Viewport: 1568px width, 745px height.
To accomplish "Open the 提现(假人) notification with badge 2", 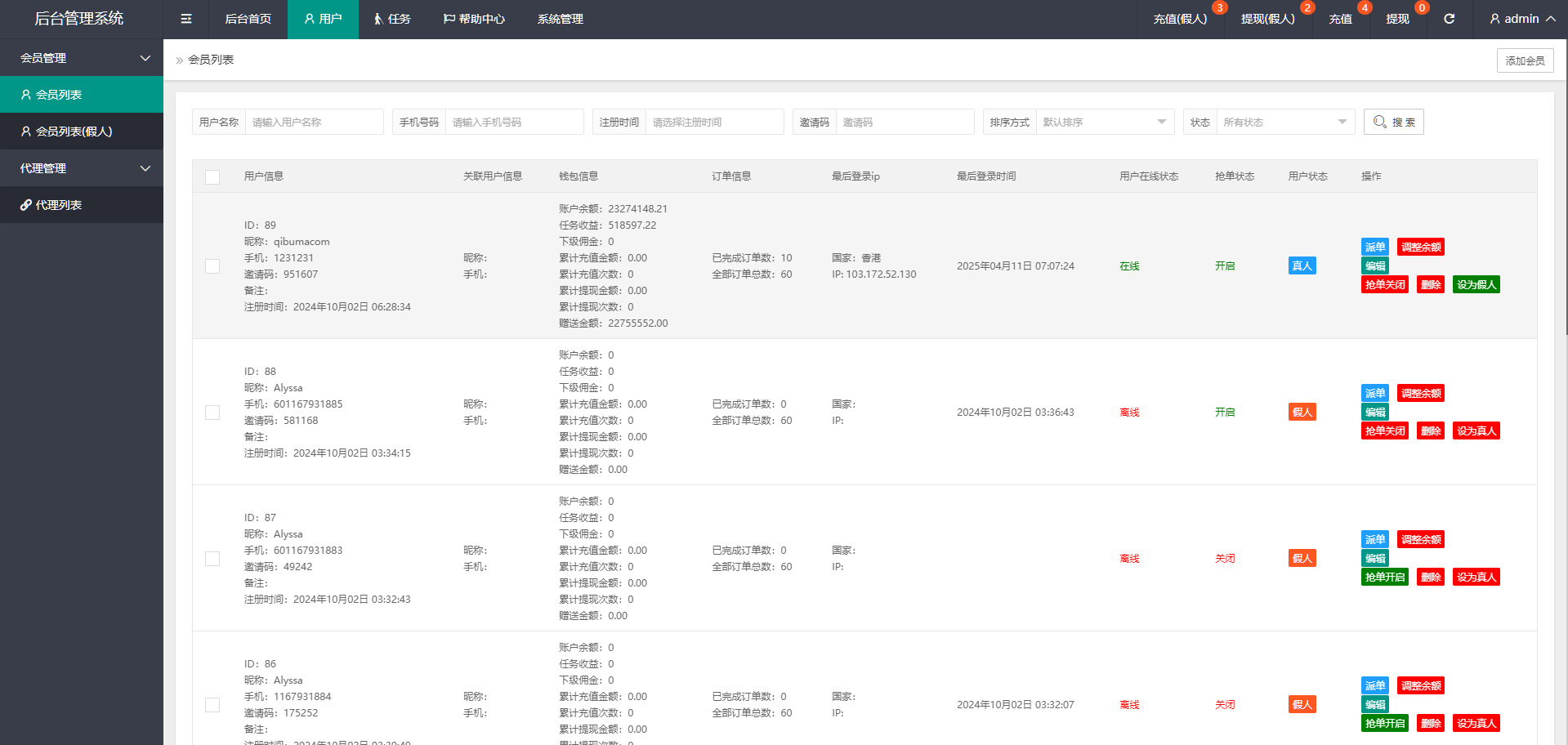I will tap(1267, 19).
